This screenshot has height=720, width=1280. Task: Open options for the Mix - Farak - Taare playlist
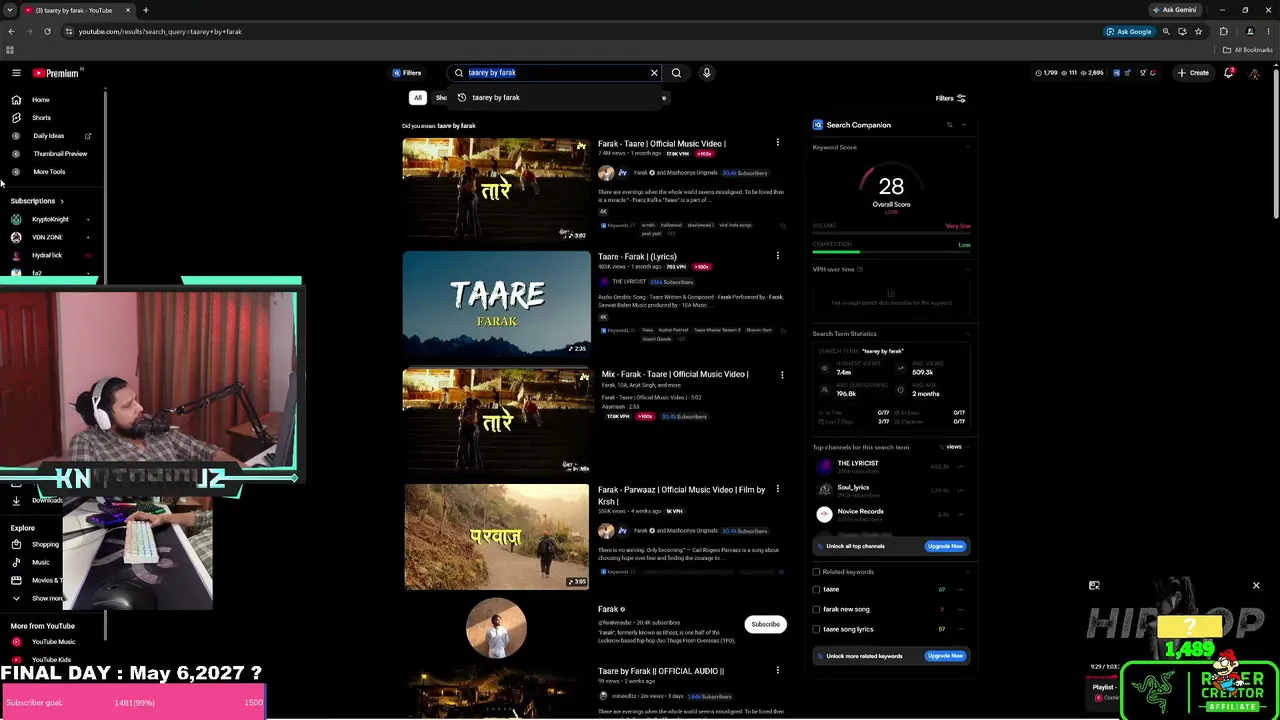coord(782,375)
